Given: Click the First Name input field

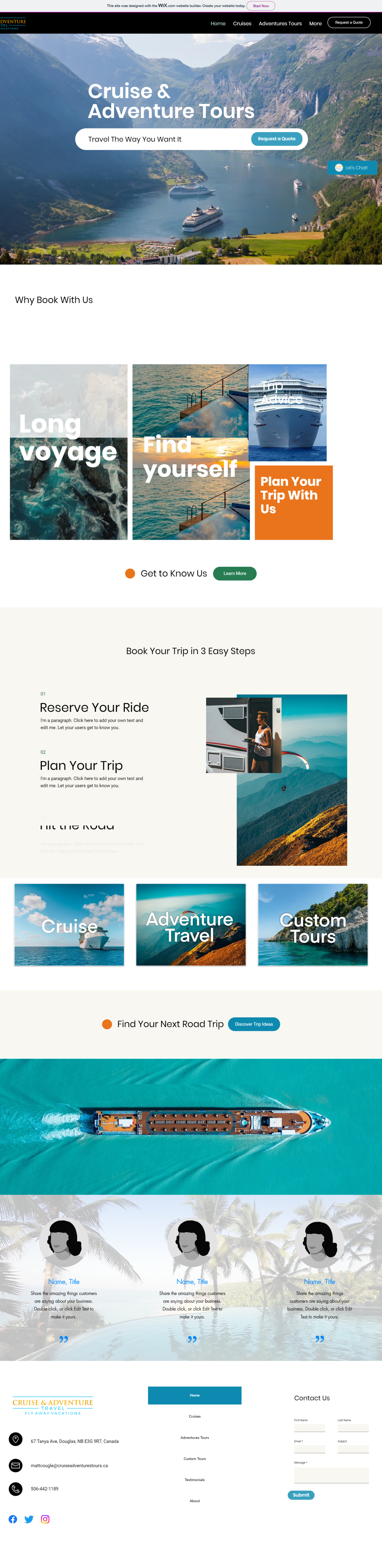Looking at the screenshot, I should click(x=310, y=1428).
